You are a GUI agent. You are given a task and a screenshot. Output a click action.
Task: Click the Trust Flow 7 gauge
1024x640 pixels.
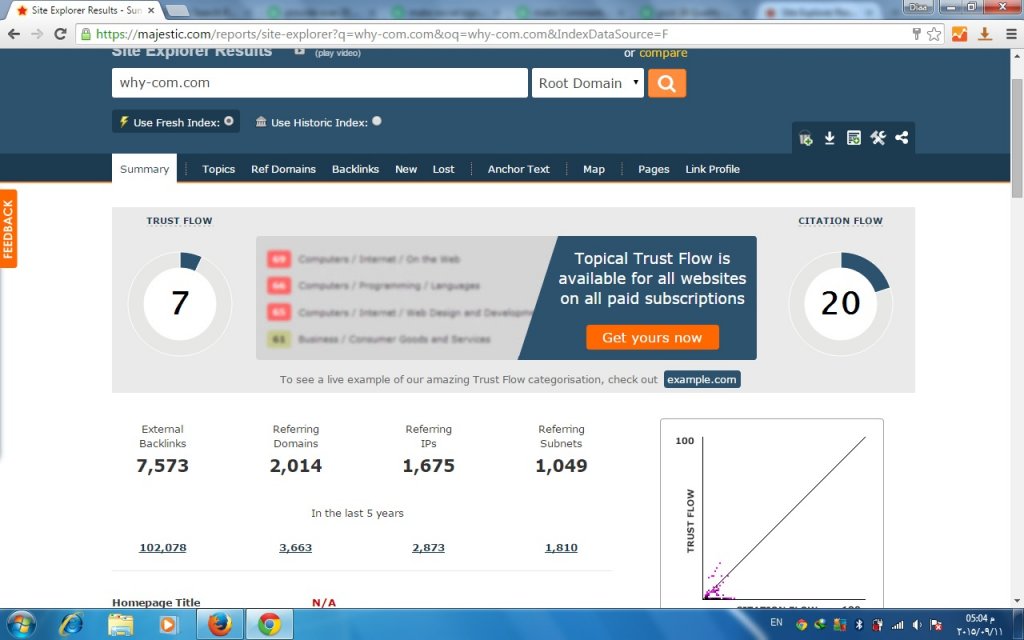[x=180, y=304]
